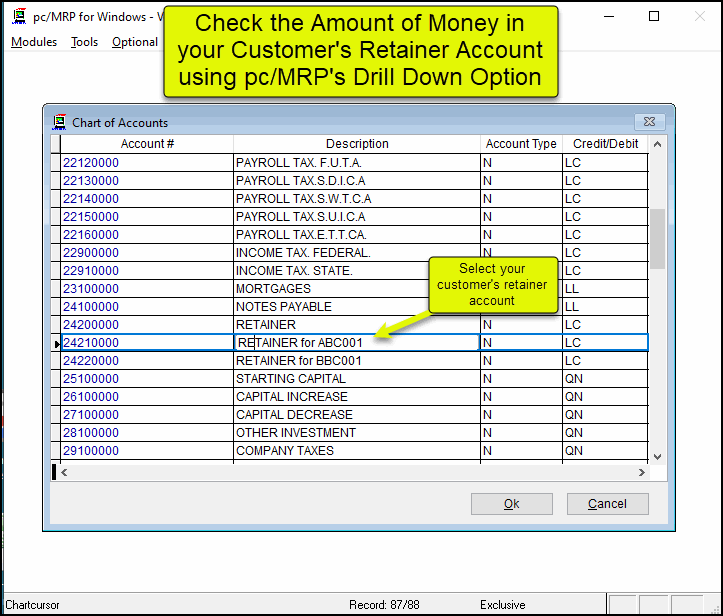Click STARTING CAPITAL description
Image resolution: width=723 pixels, height=616 pixels.
356,379
